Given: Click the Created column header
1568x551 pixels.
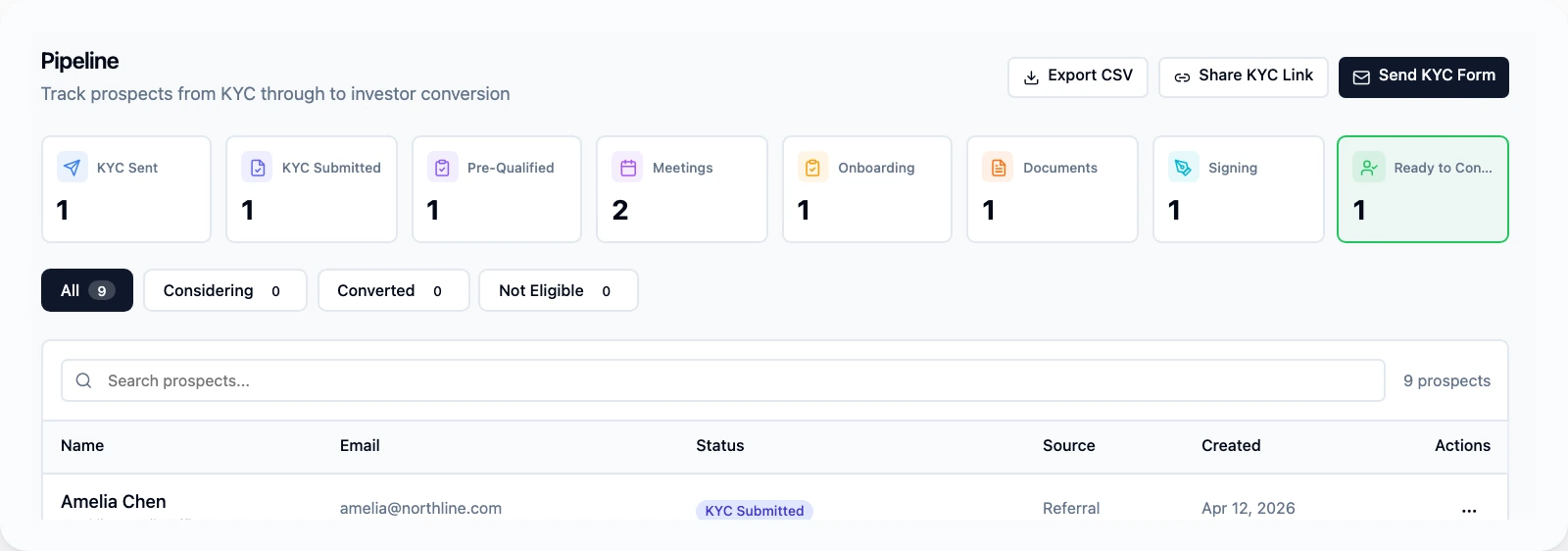Looking at the screenshot, I should click(1231, 445).
